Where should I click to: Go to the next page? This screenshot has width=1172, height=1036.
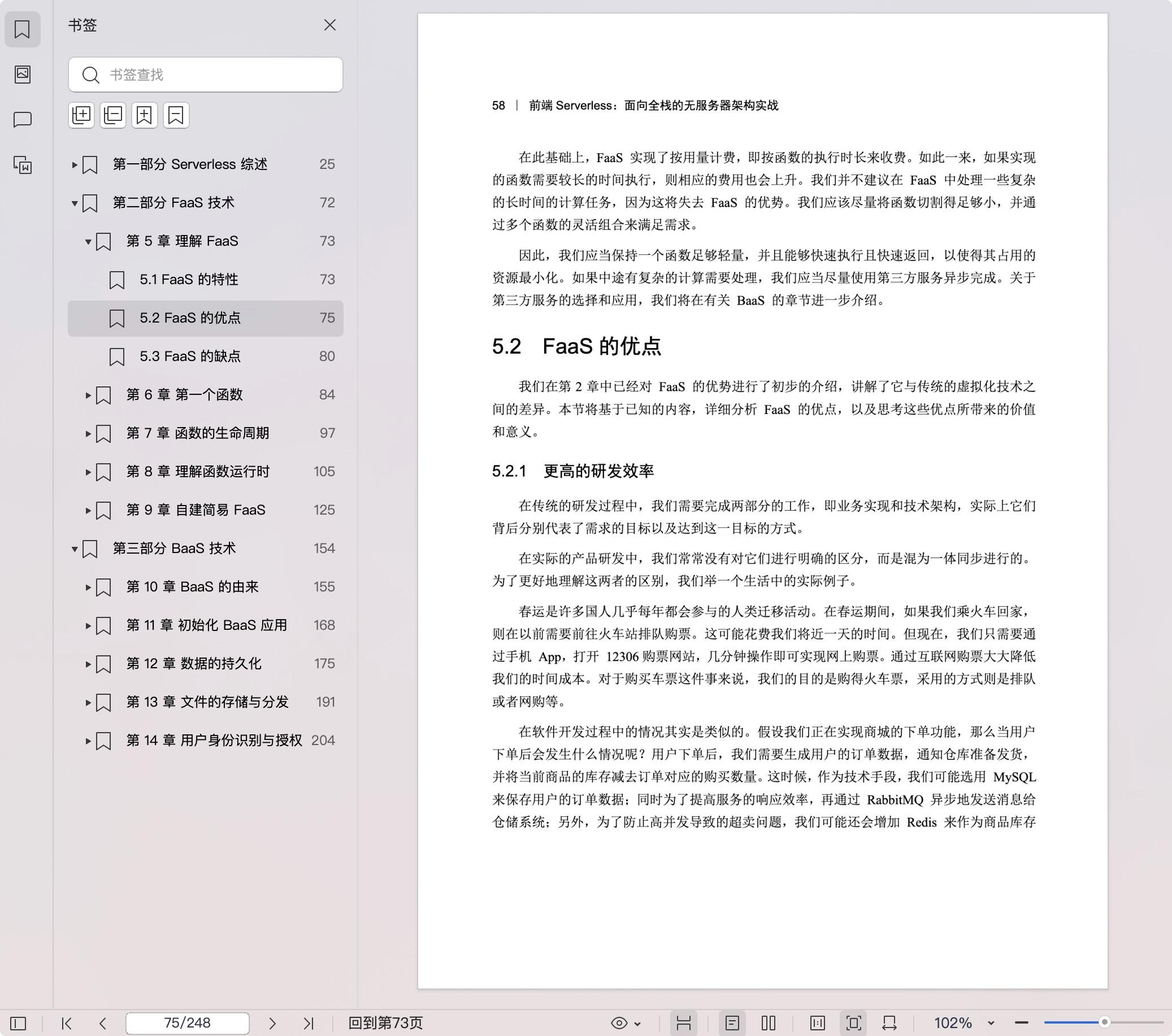coord(272,1024)
